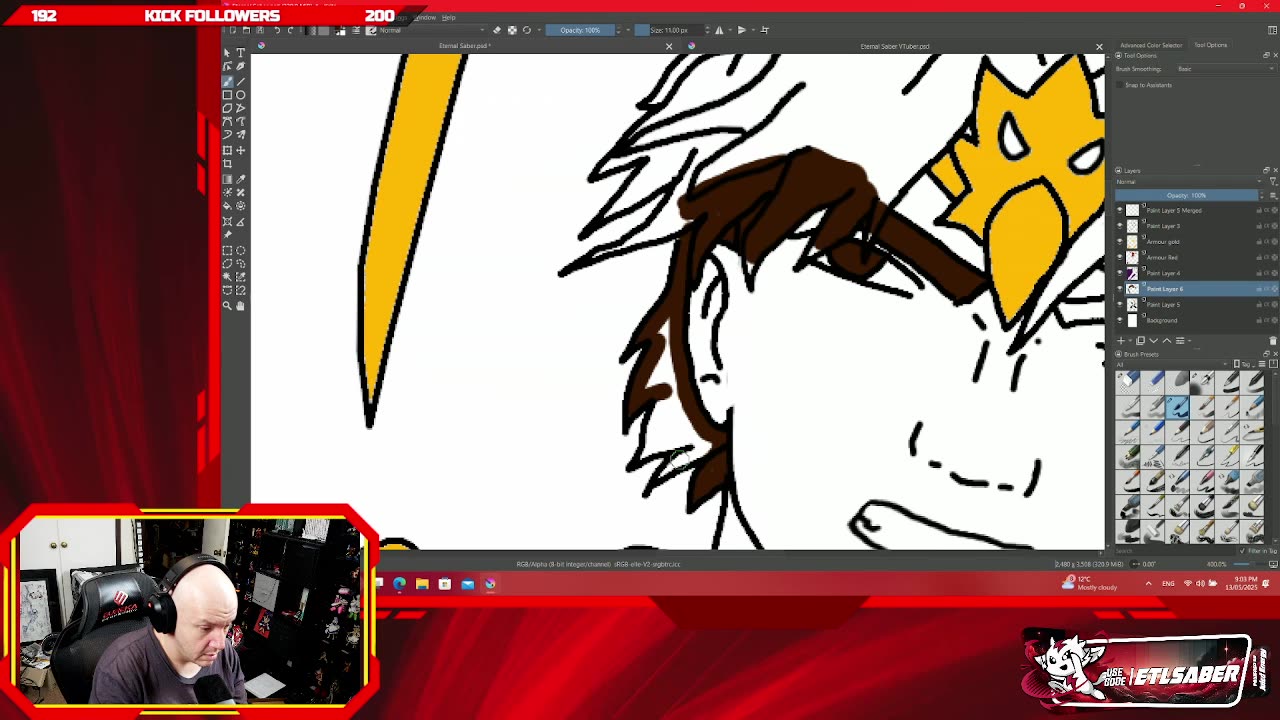Select the Transform tool
Image resolution: width=1280 pixels, height=720 pixels.
[227, 150]
